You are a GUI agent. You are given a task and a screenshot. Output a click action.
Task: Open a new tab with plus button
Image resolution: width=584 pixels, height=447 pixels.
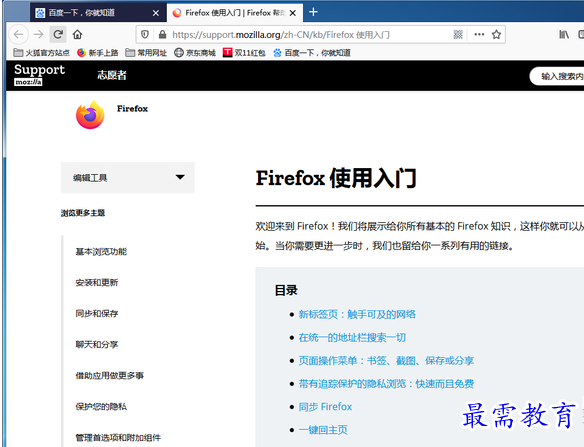tap(313, 12)
